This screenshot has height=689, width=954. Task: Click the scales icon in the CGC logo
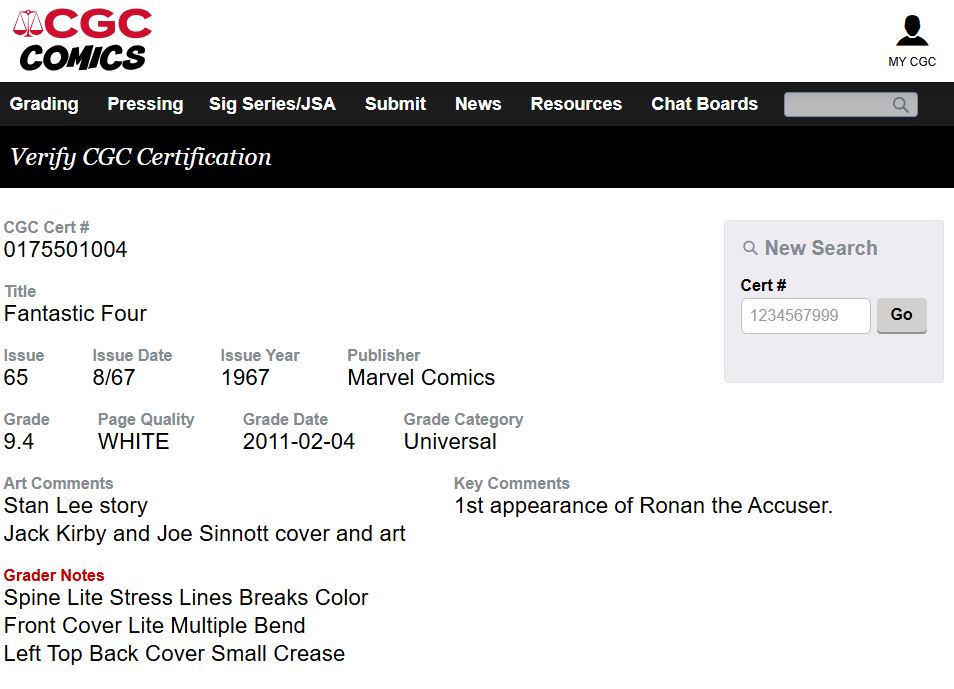click(x=28, y=23)
